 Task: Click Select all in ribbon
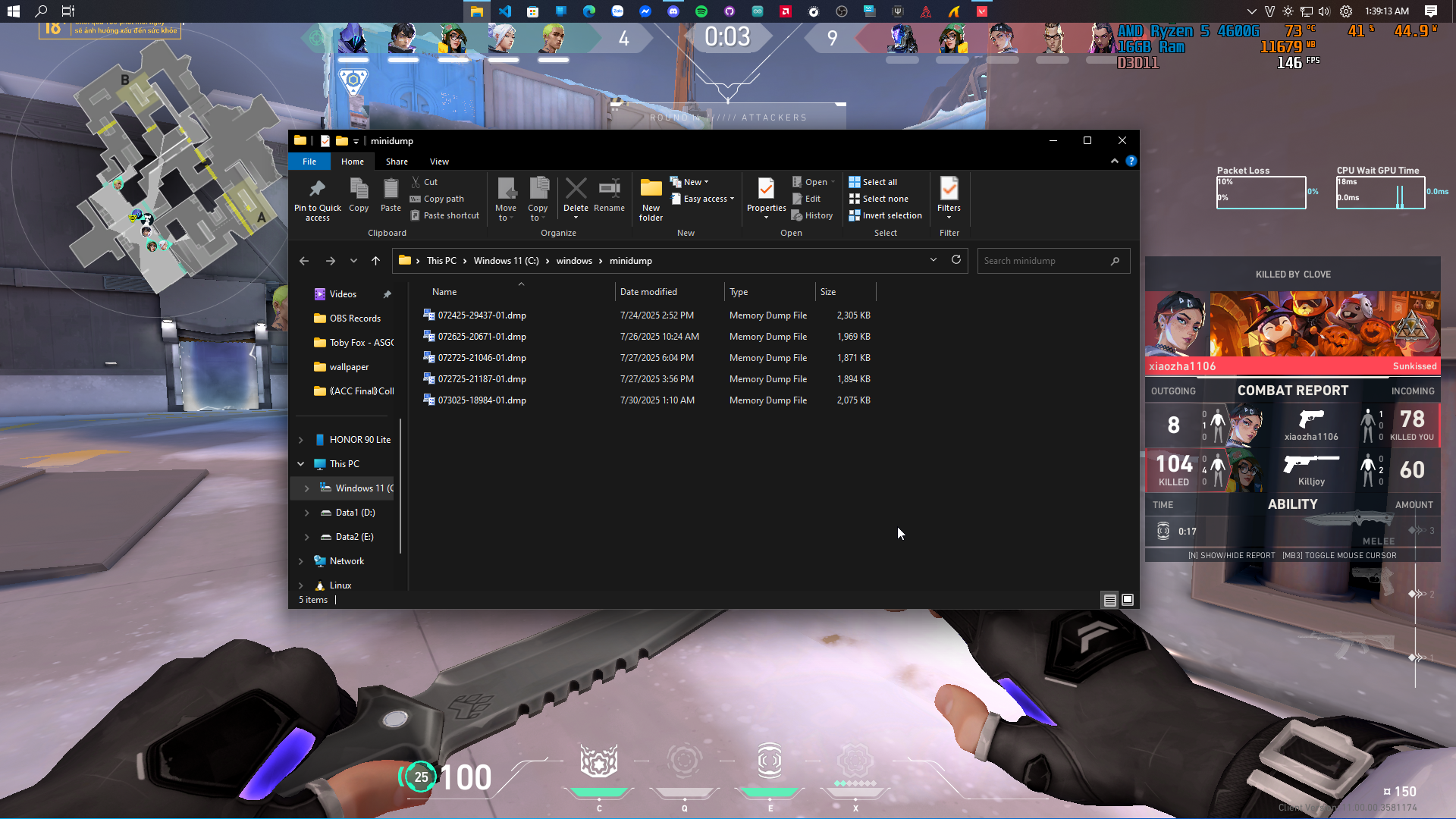coord(873,182)
